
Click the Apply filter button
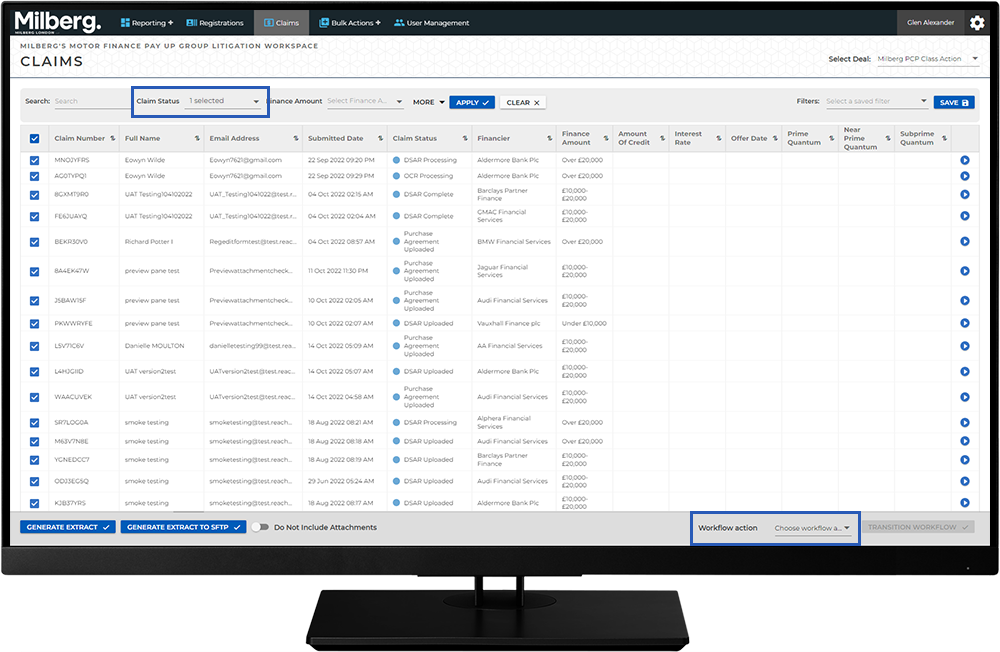coord(472,102)
